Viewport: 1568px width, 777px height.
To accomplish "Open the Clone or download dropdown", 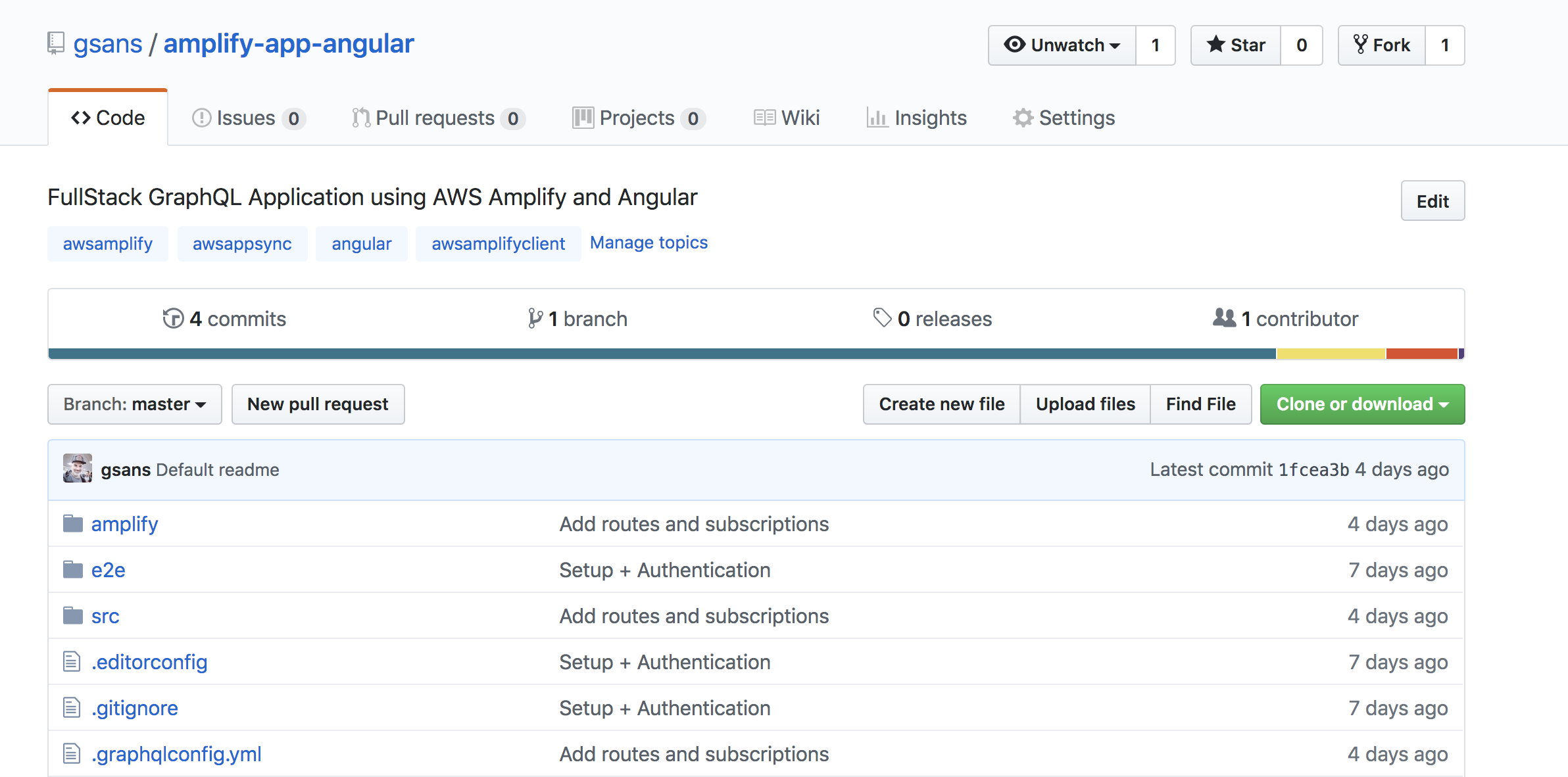I will (x=1362, y=404).
